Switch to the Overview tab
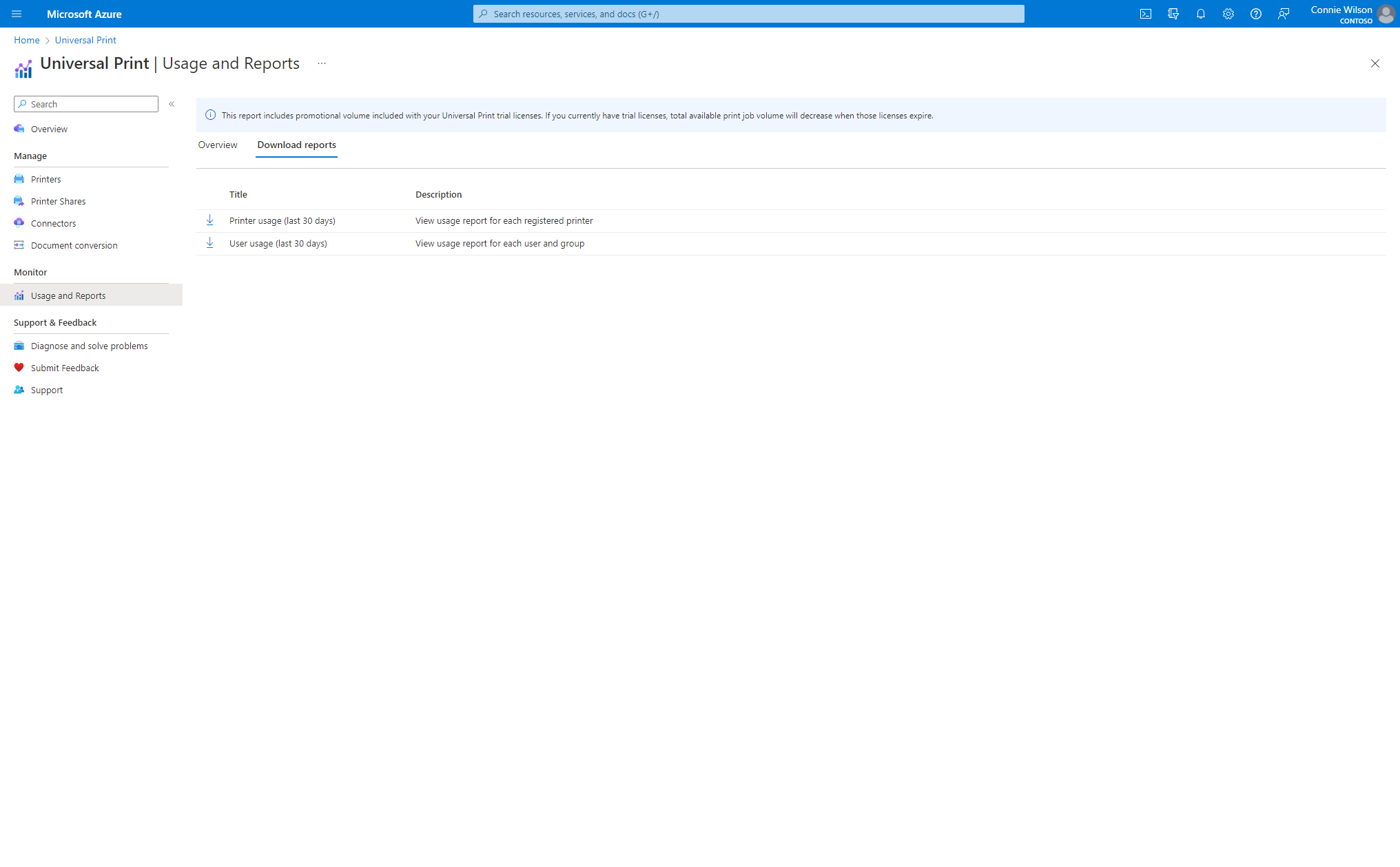This screenshot has width=1400, height=867. 217,145
